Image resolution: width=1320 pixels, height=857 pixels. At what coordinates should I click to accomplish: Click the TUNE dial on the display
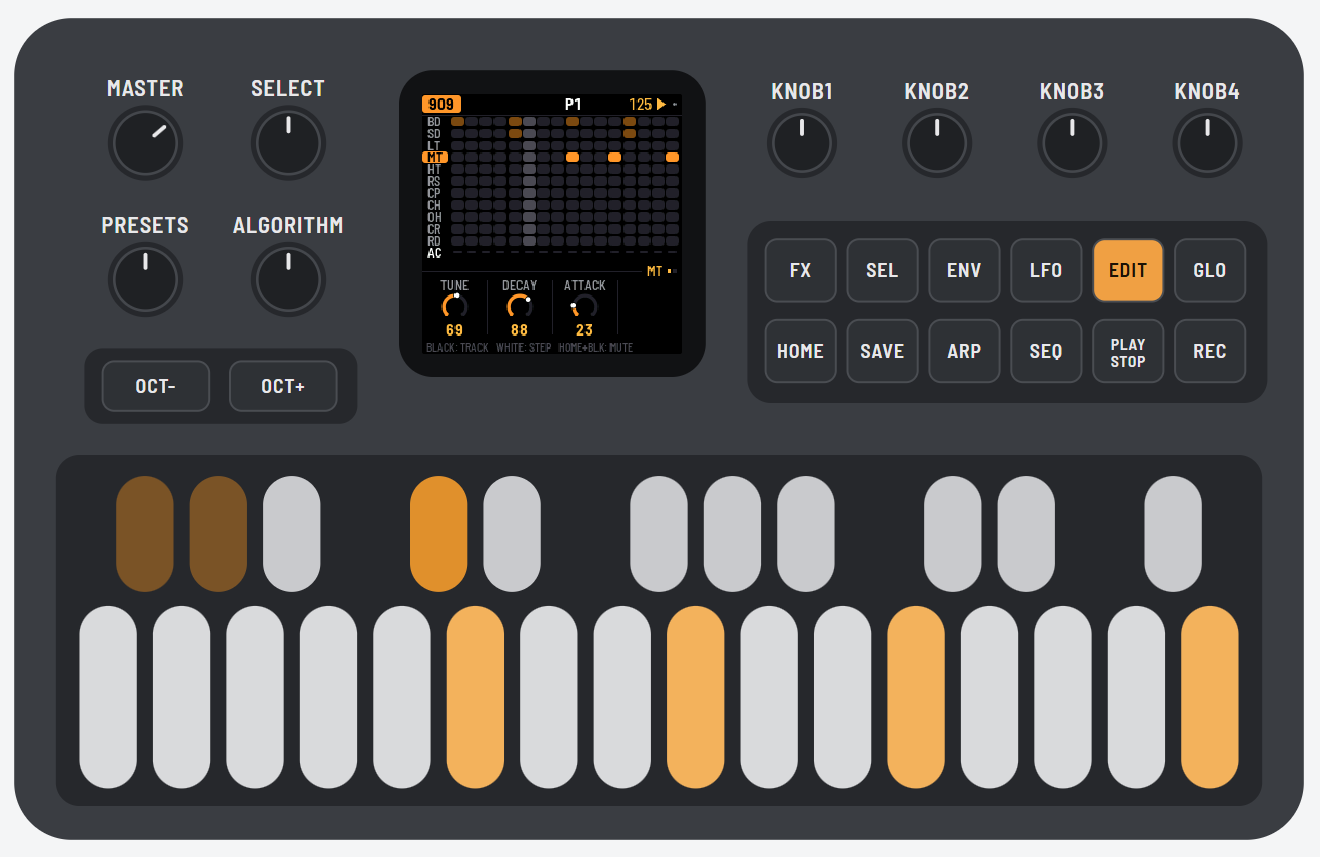pyautogui.click(x=454, y=305)
